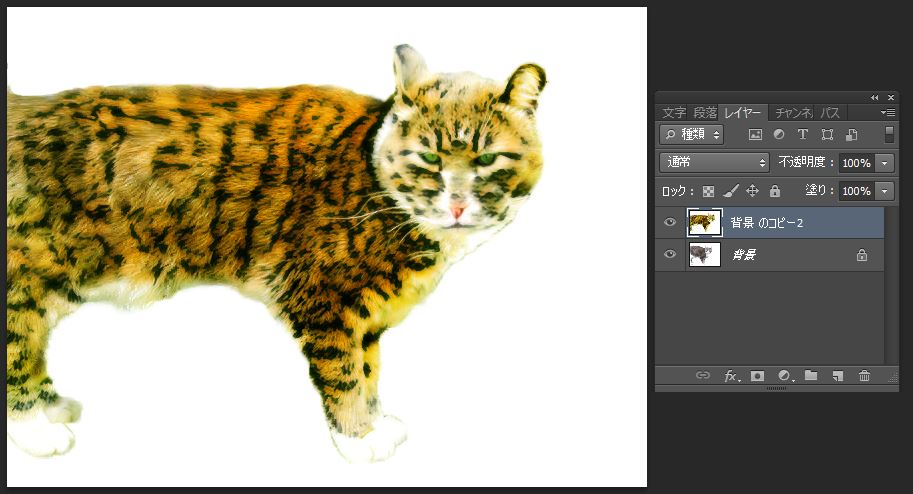Open the 通常 blend mode dropdown
Viewport: 913px width, 494px height.
(x=714, y=162)
